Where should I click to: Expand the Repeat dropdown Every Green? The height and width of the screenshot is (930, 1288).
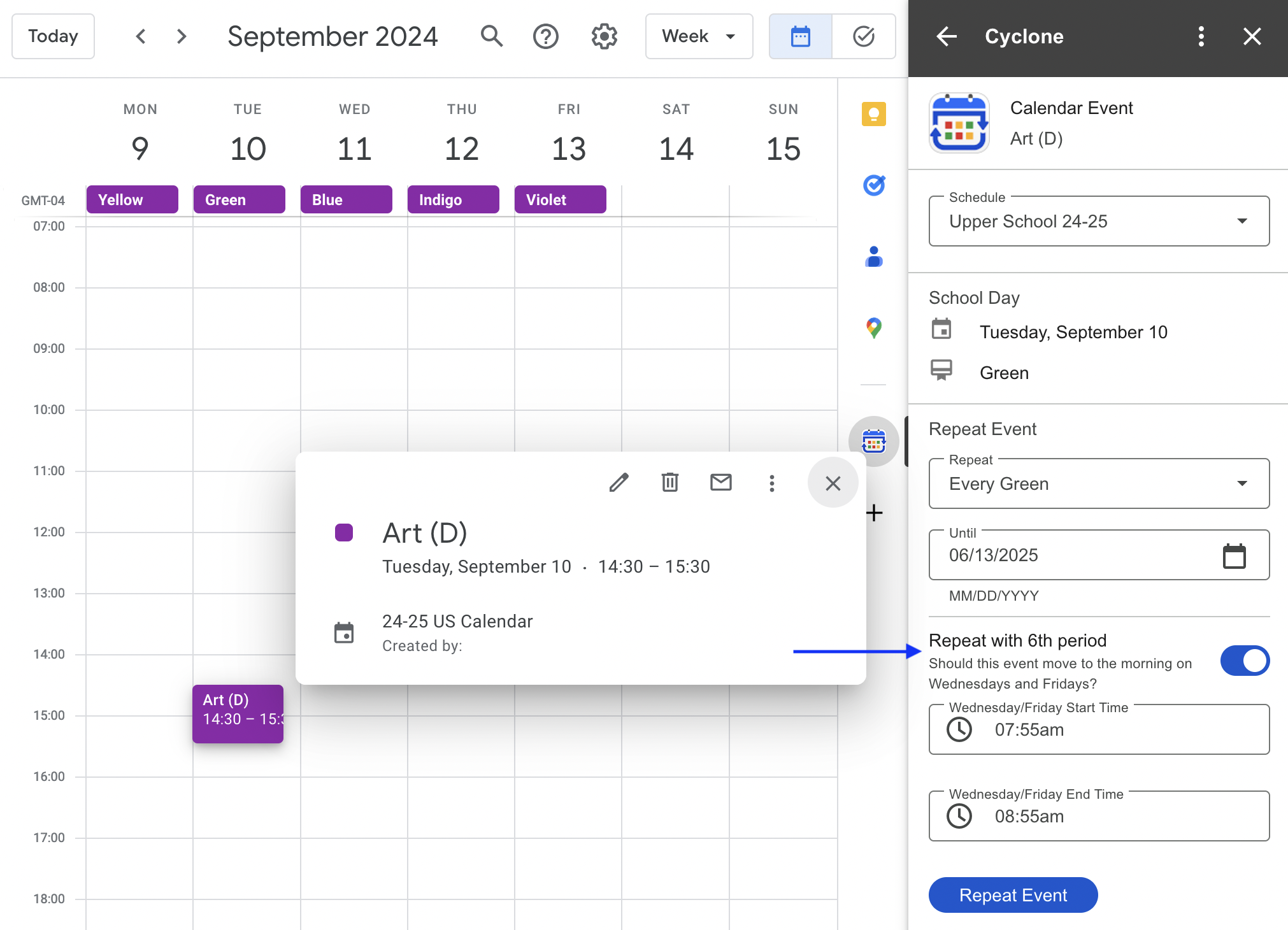[x=1098, y=483]
